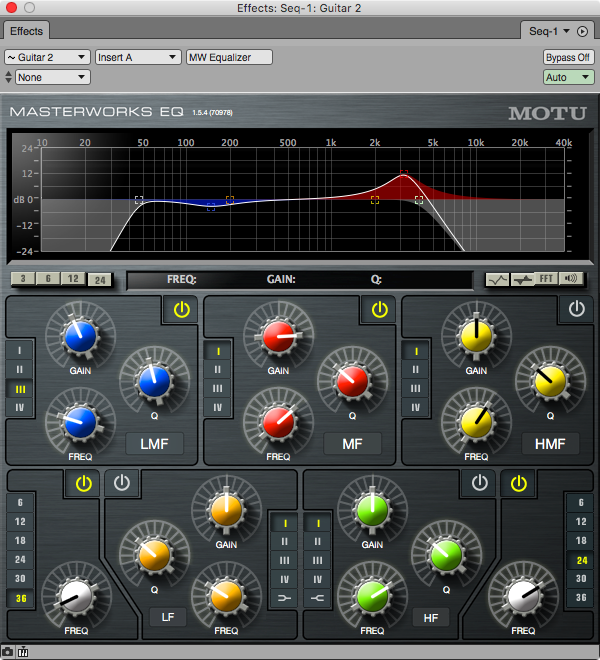Click the flat-line display mode icon
Image resolution: width=600 pixels, height=660 pixels.
tap(522, 279)
